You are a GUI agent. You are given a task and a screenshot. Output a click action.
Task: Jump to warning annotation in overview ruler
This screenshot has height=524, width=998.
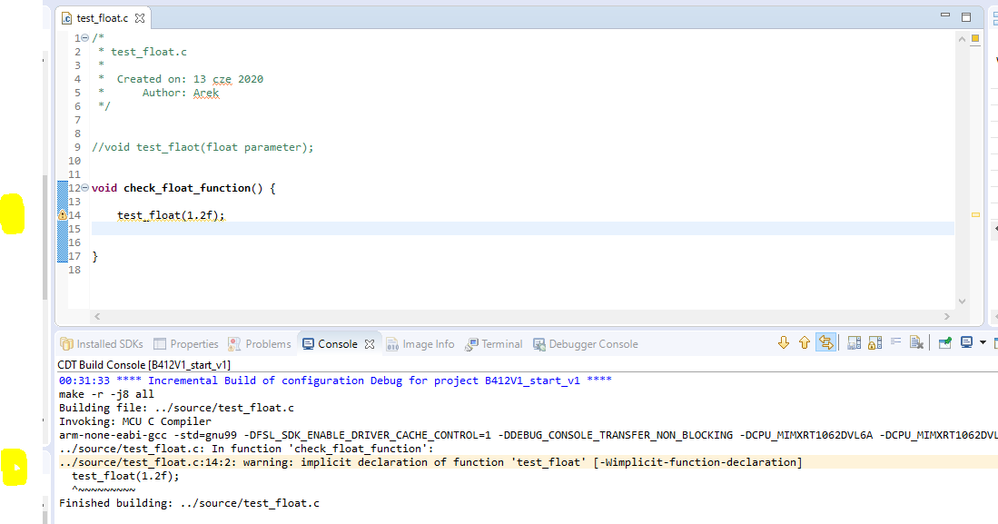pyautogui.click(x=975, y=215)
